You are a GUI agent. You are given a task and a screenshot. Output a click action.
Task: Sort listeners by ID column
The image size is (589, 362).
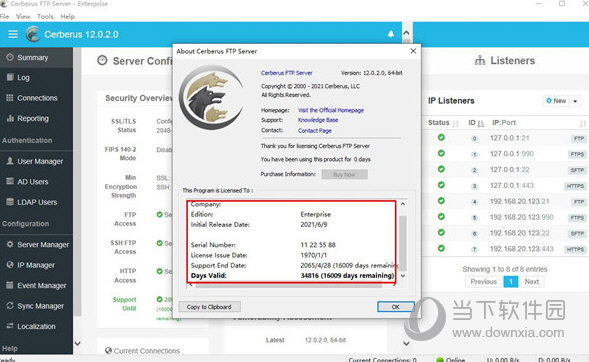coord(476,123)
